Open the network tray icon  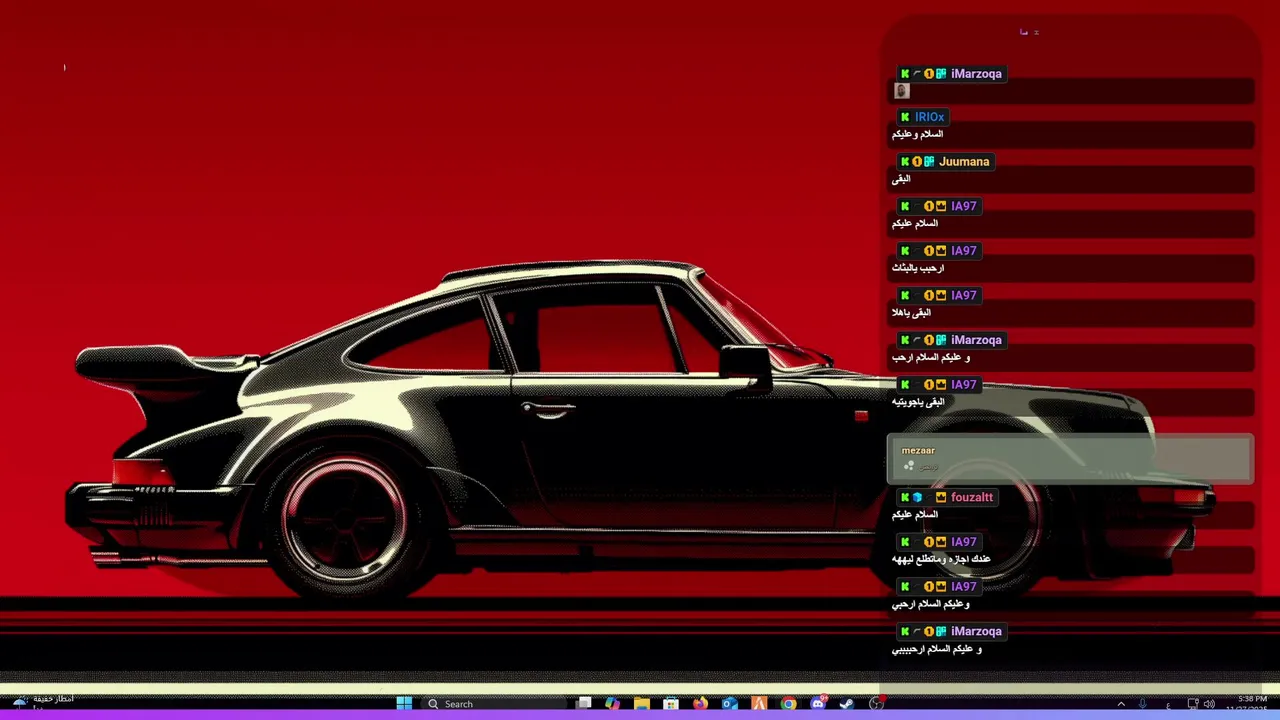click(1193, 704)
